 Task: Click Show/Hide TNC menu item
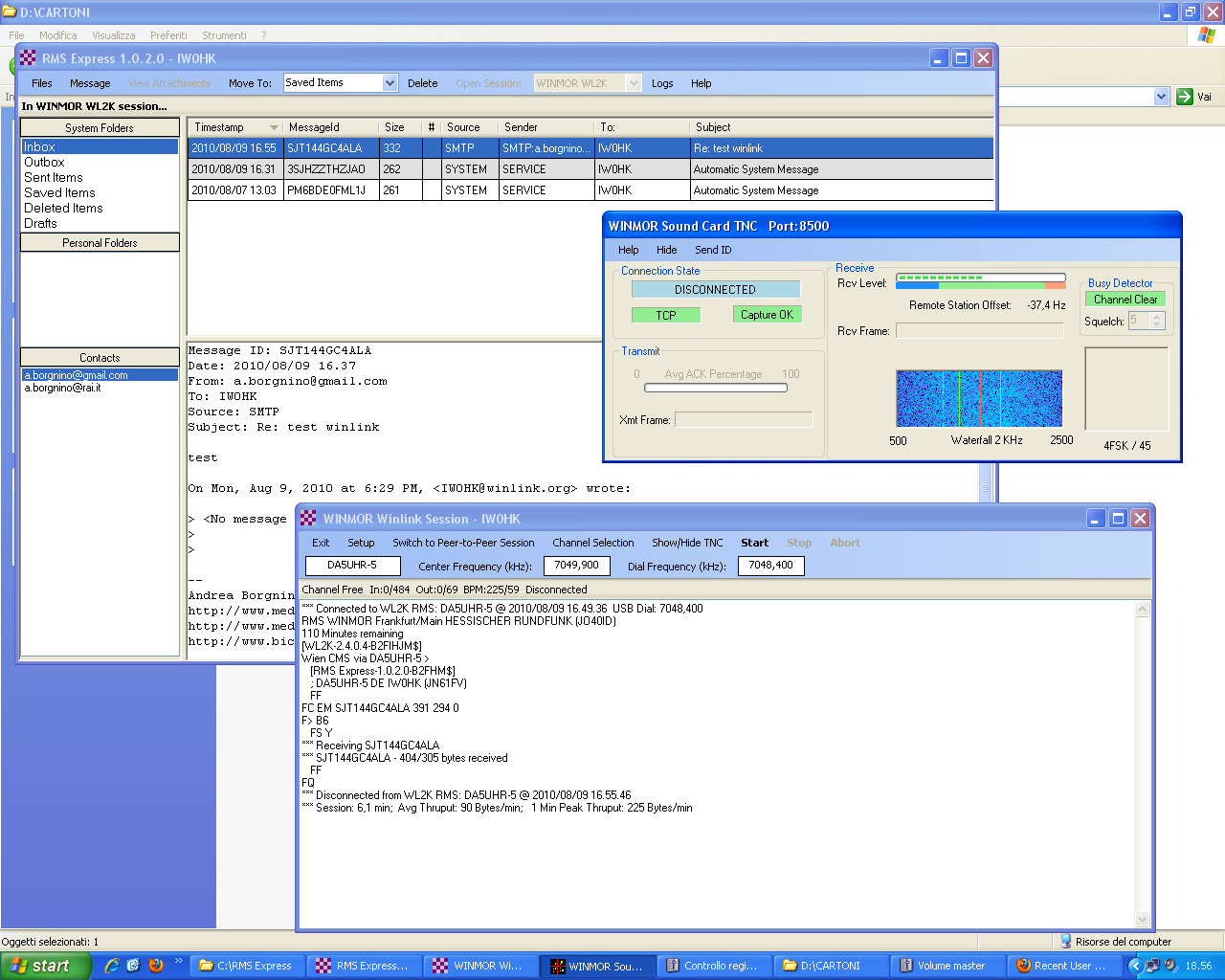click(x=687, y=543)
